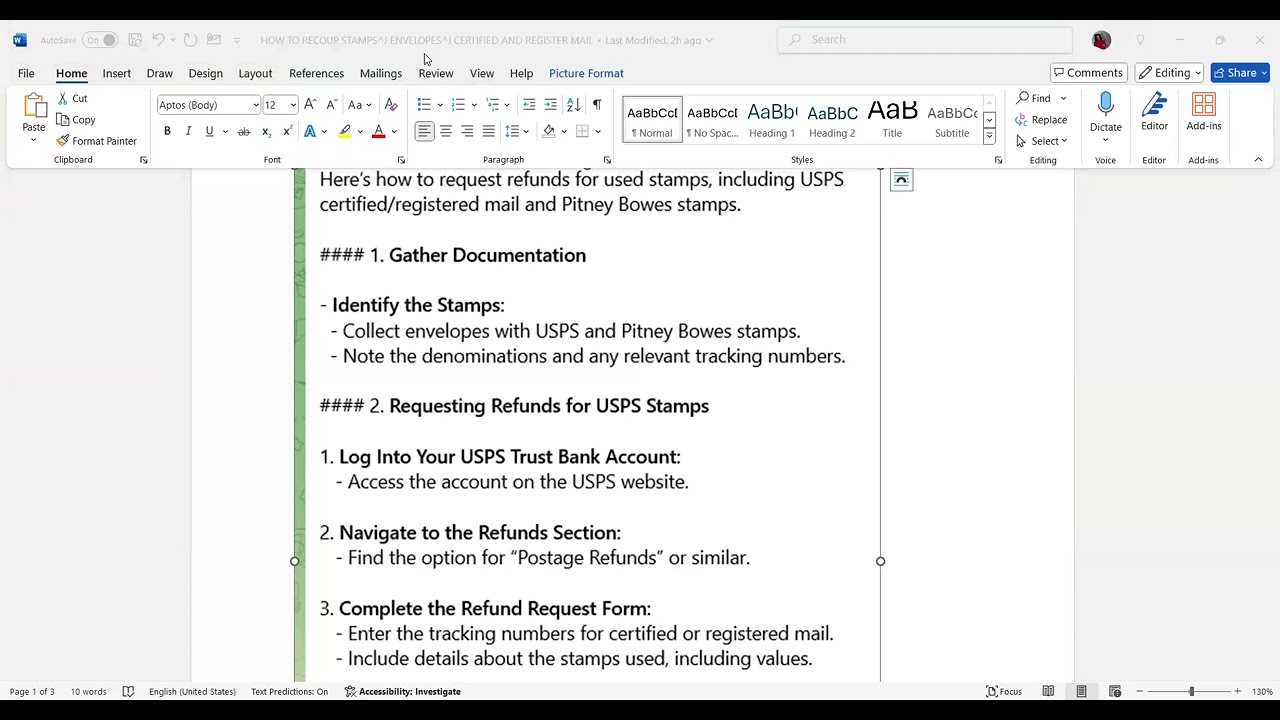The height and width of the screenshot is (720, 1280).
Task: Open Change Case dropdown
Action: click(x=359, y=104)
